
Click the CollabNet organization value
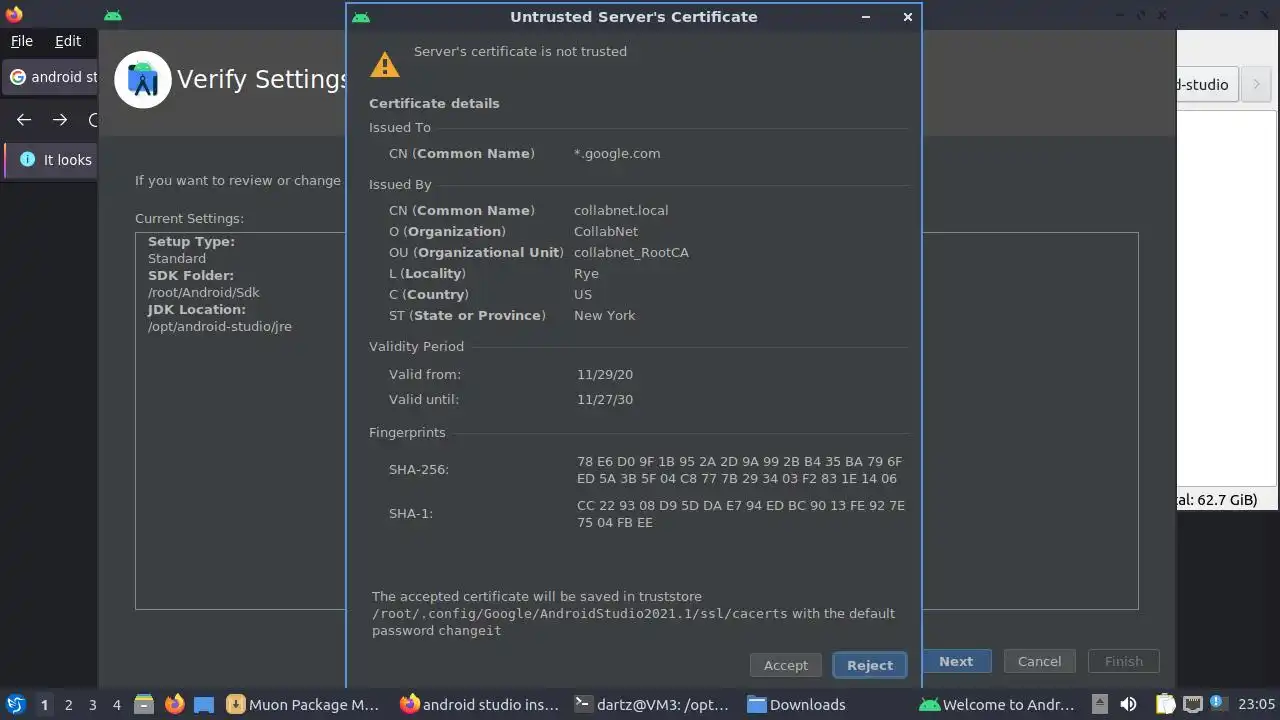(606, 232)
